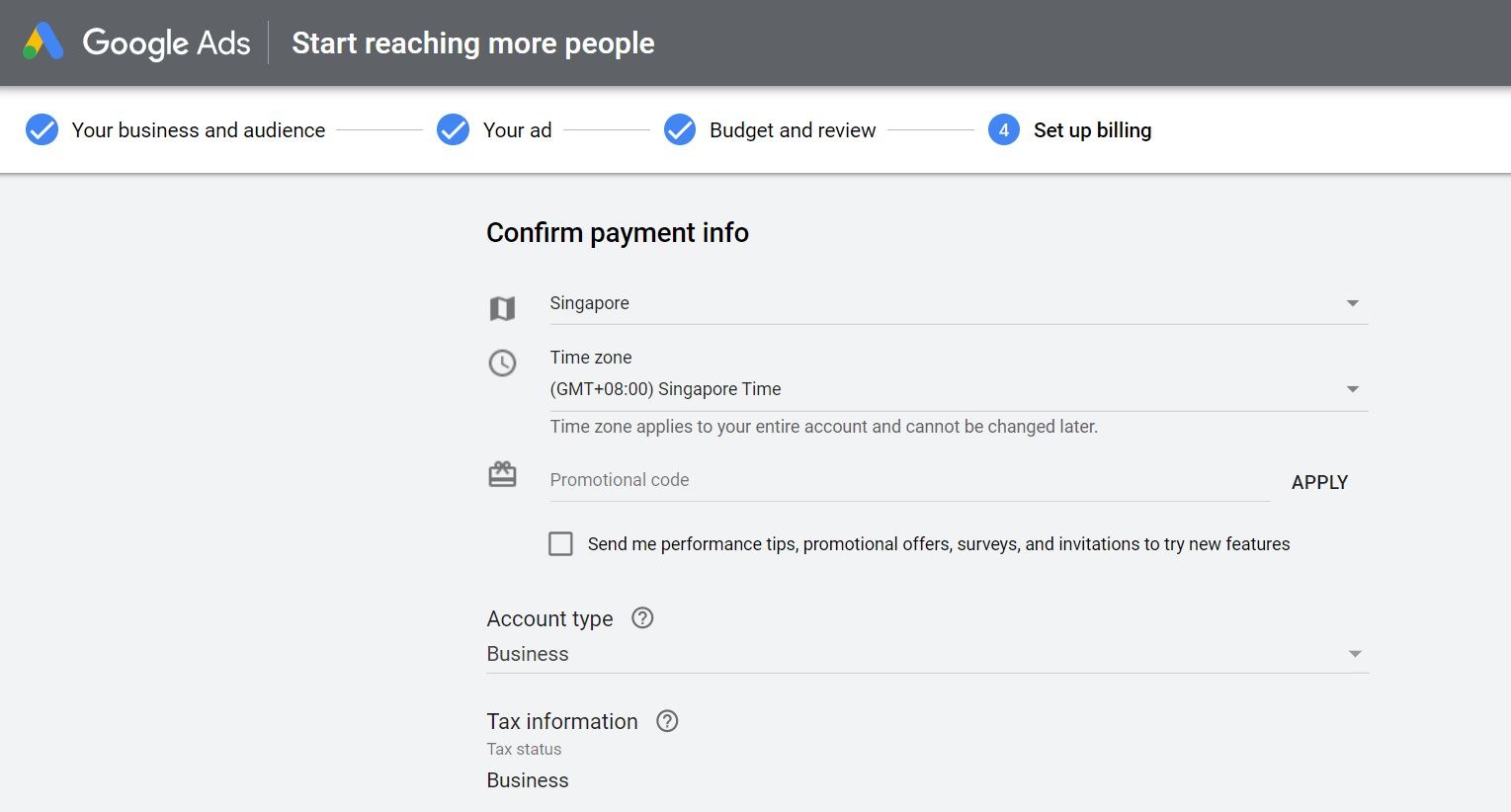This screenshot has width=1511, height=812.
Task: Click the Start reaching more people title
Action: click(x=473, y=43)
